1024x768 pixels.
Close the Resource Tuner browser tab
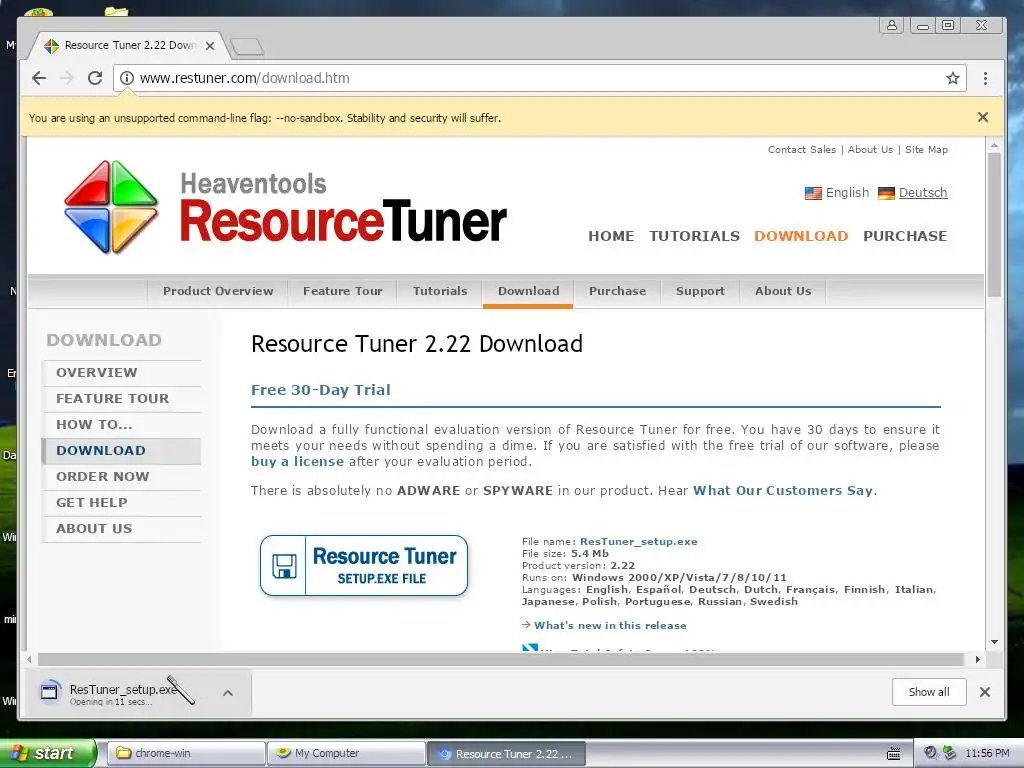pyautogui.click(x=210, y=46)
